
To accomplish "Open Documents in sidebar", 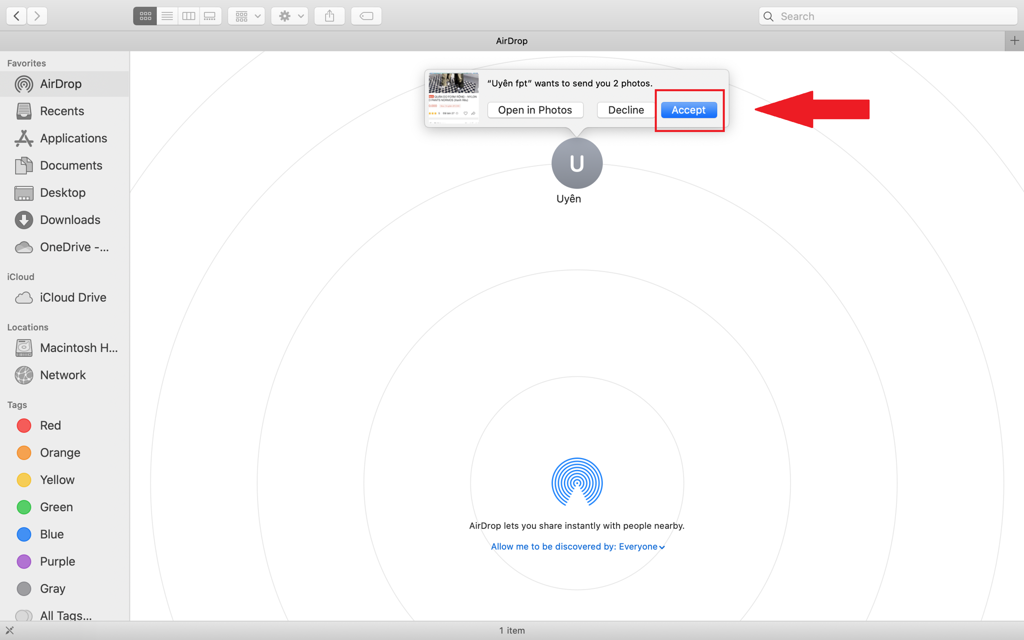I will pos(64,165).
